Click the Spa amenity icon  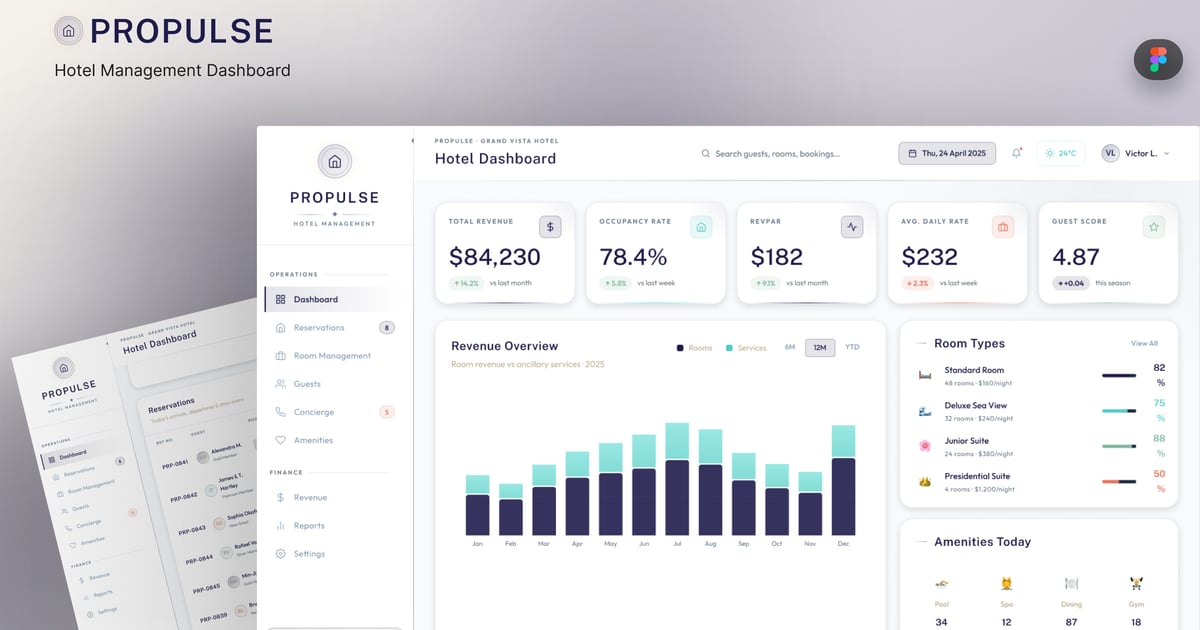[x=1006, y=583]
